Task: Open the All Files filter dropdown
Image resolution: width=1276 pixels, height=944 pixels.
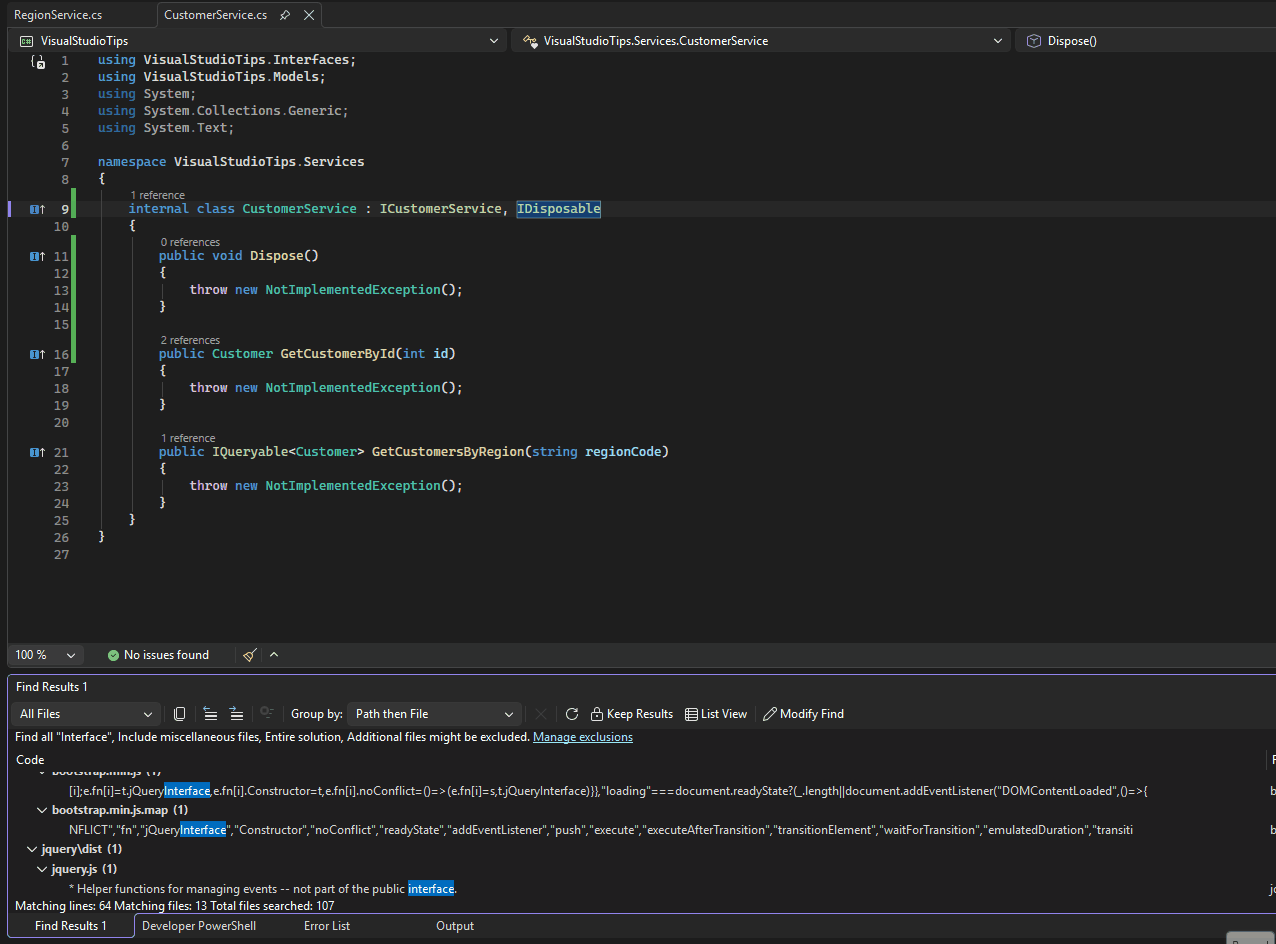Action: tap(86, 714)
